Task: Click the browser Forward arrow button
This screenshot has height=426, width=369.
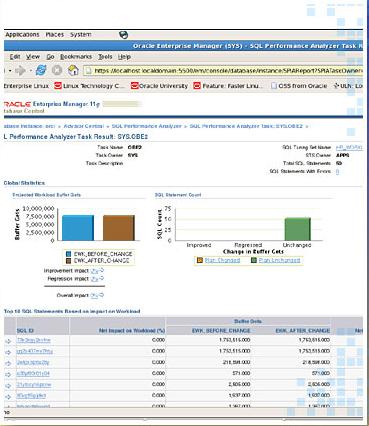Action: [20, 71]
